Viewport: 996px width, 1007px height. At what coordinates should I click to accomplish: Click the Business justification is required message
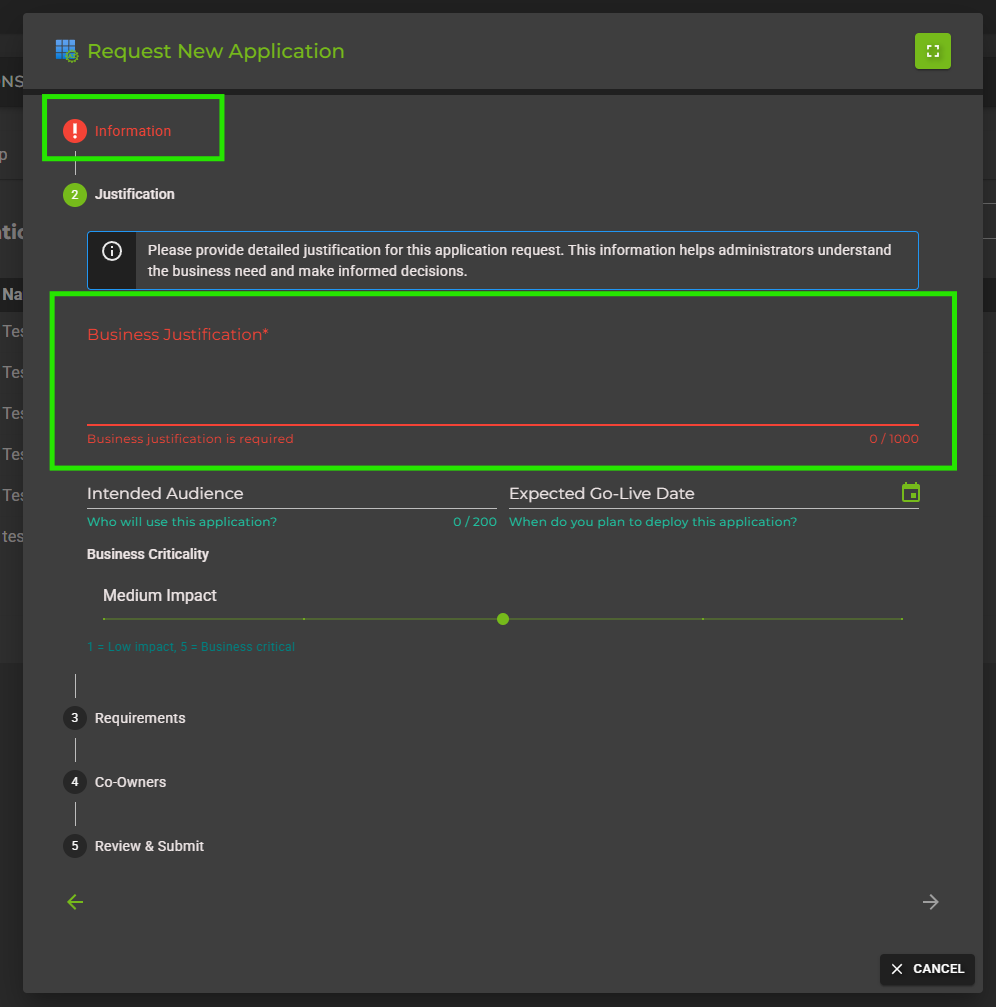pos(190,438)
